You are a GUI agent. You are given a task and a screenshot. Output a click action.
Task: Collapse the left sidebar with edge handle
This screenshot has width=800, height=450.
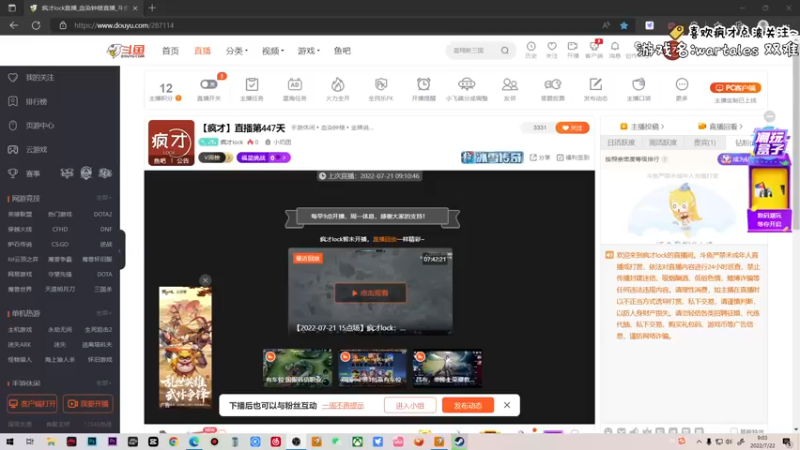[121, 250]
